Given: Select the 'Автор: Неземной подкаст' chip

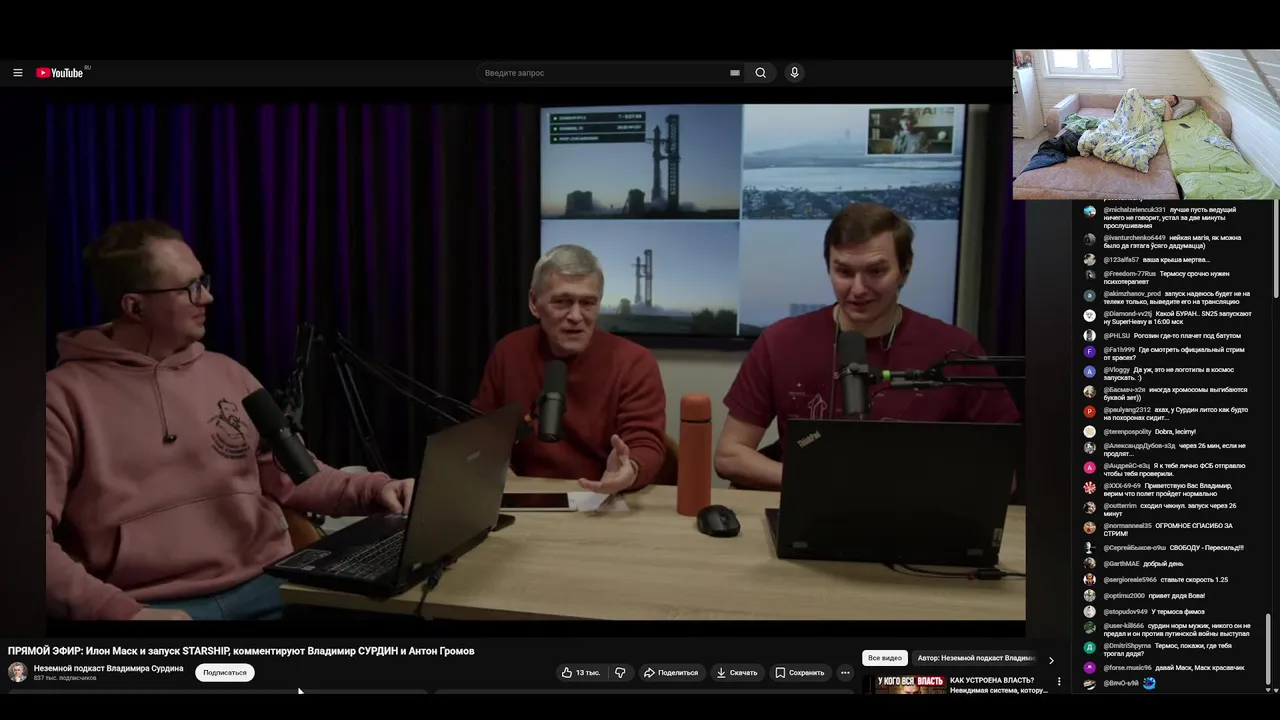Looking at the screenshot, I should pyautogui.click(x=975, y=658).
